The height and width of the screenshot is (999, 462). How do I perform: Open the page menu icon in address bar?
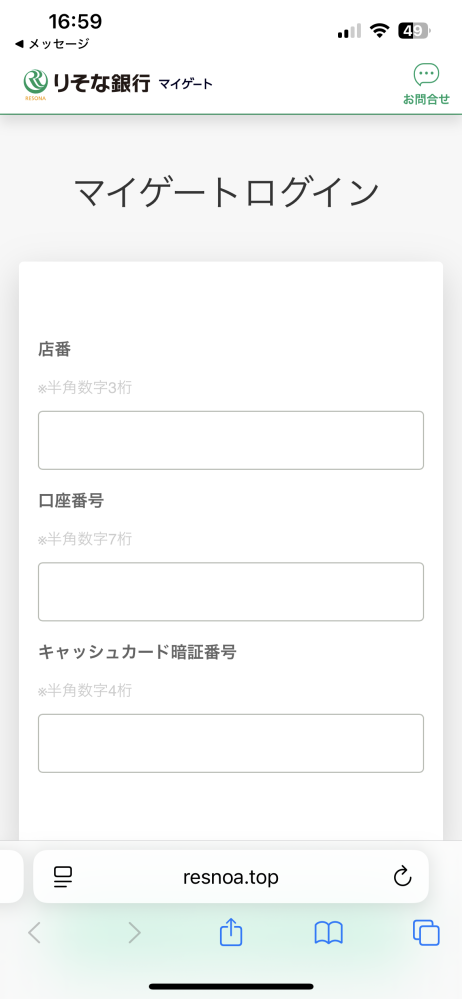pyautogui.click(x=63, y=877)
